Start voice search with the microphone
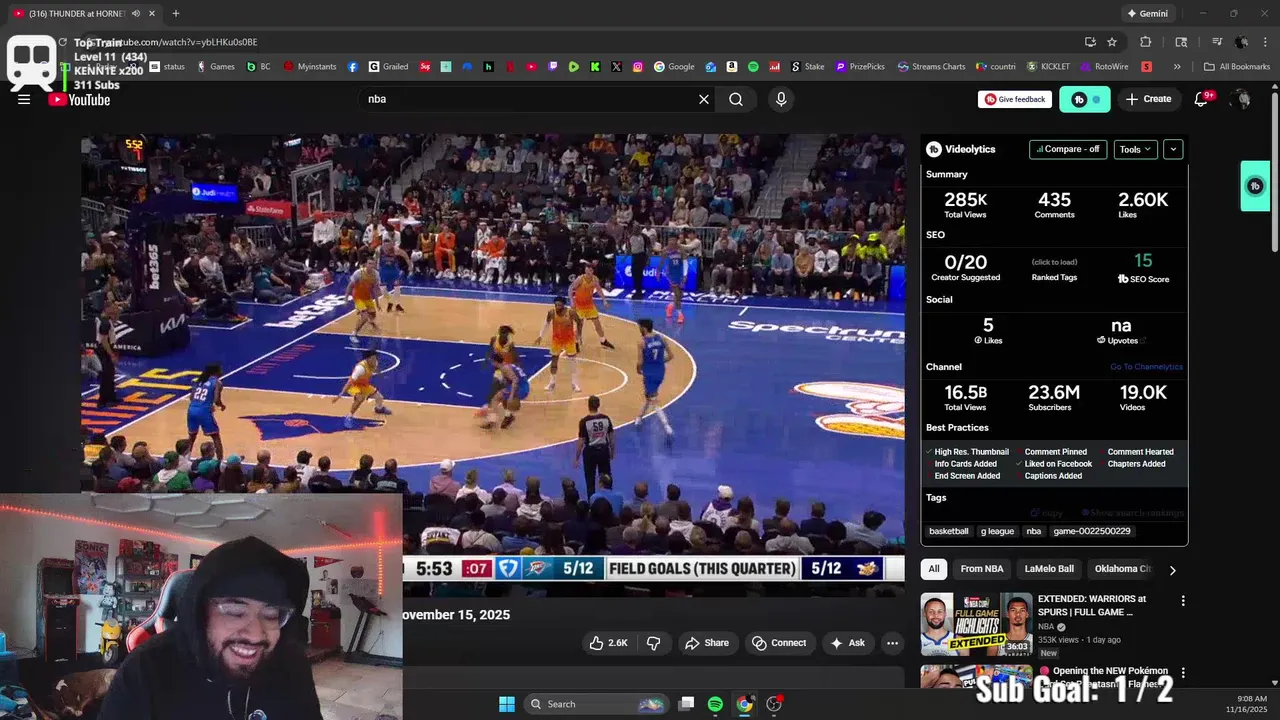Screen dimensions: 1280x720 coord(781,99)
